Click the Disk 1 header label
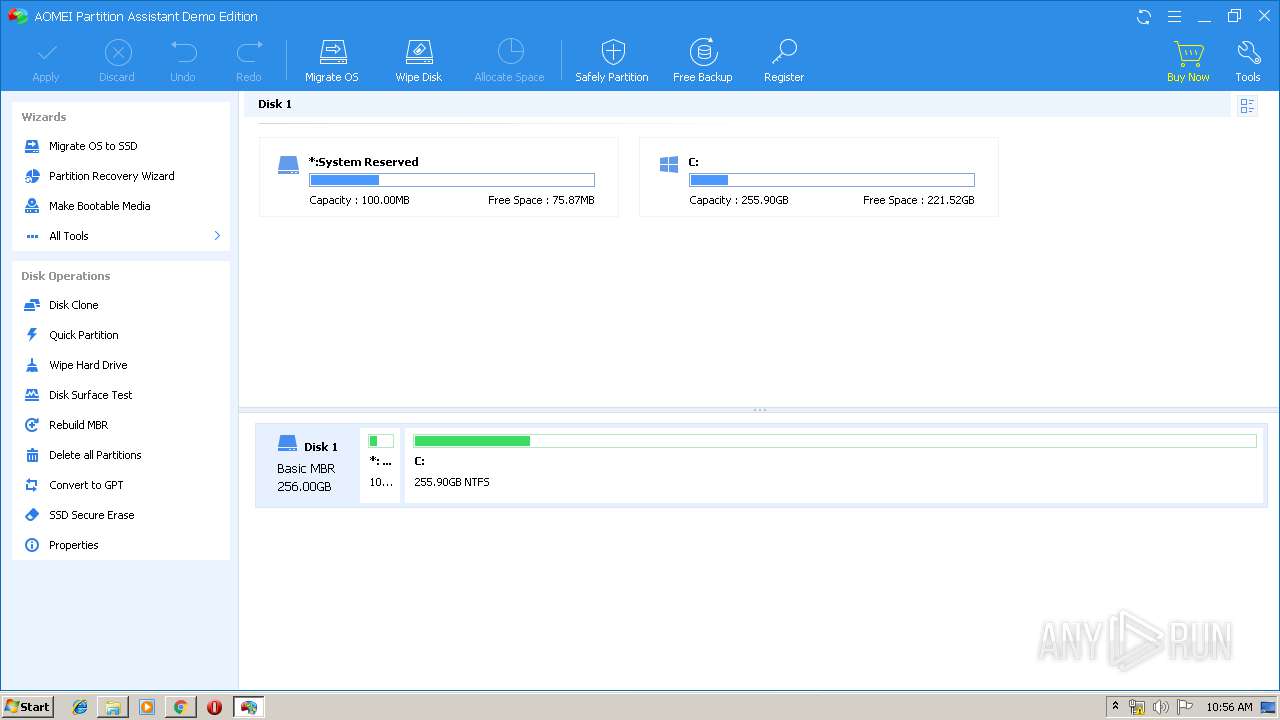 coord(275,104)
